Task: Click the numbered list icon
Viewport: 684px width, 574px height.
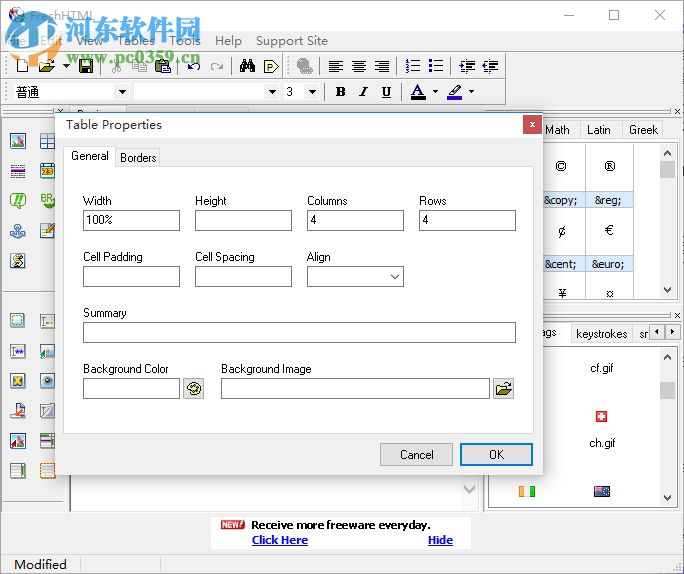Action: (x=413, y=66)
